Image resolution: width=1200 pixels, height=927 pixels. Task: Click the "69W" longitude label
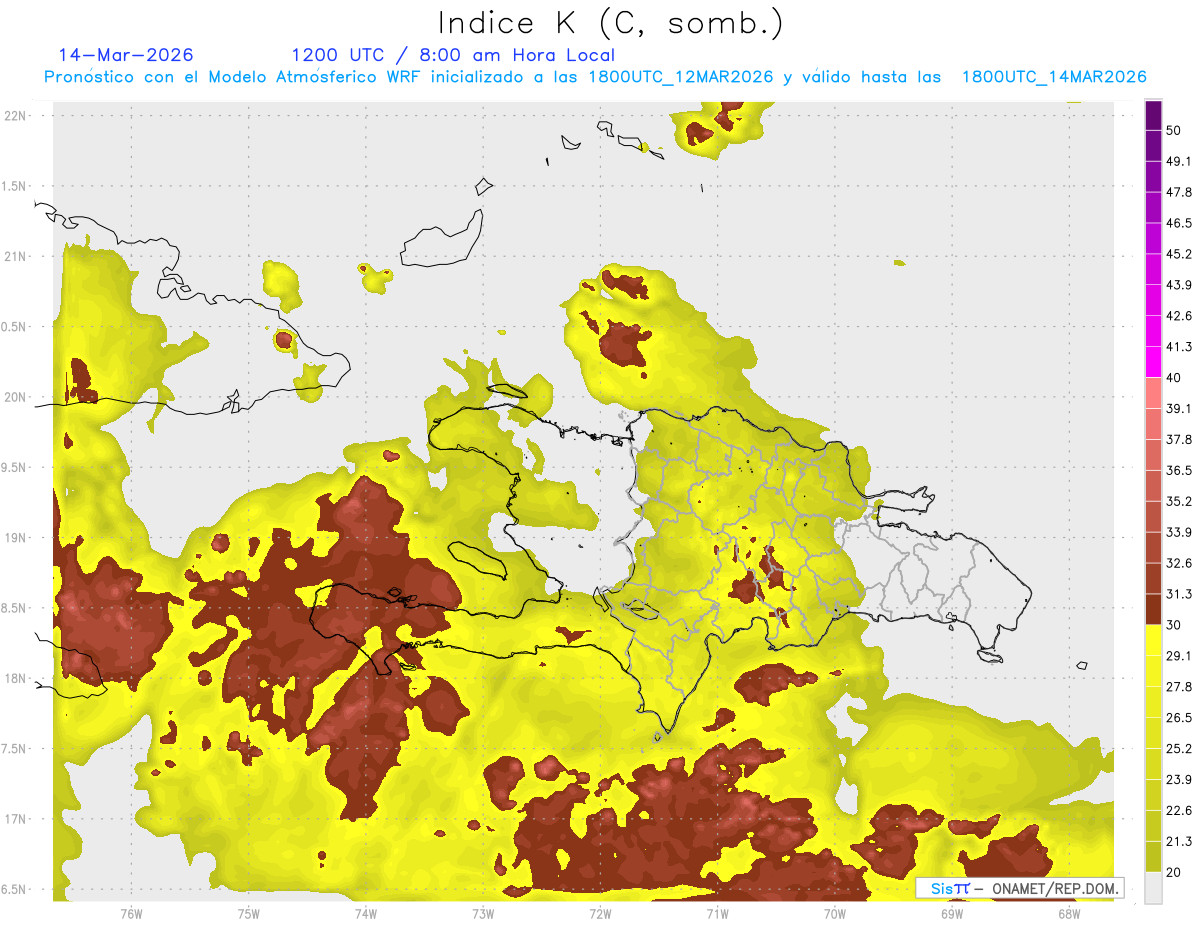pyautogui.click(x=952, y=913)
